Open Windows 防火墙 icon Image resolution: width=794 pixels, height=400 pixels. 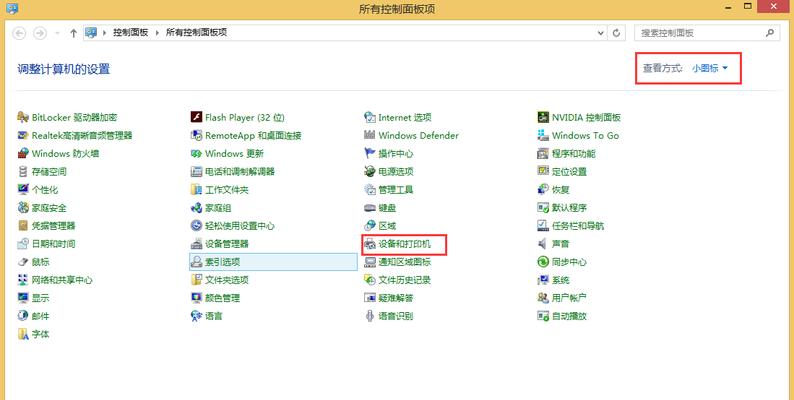[23, 153]
